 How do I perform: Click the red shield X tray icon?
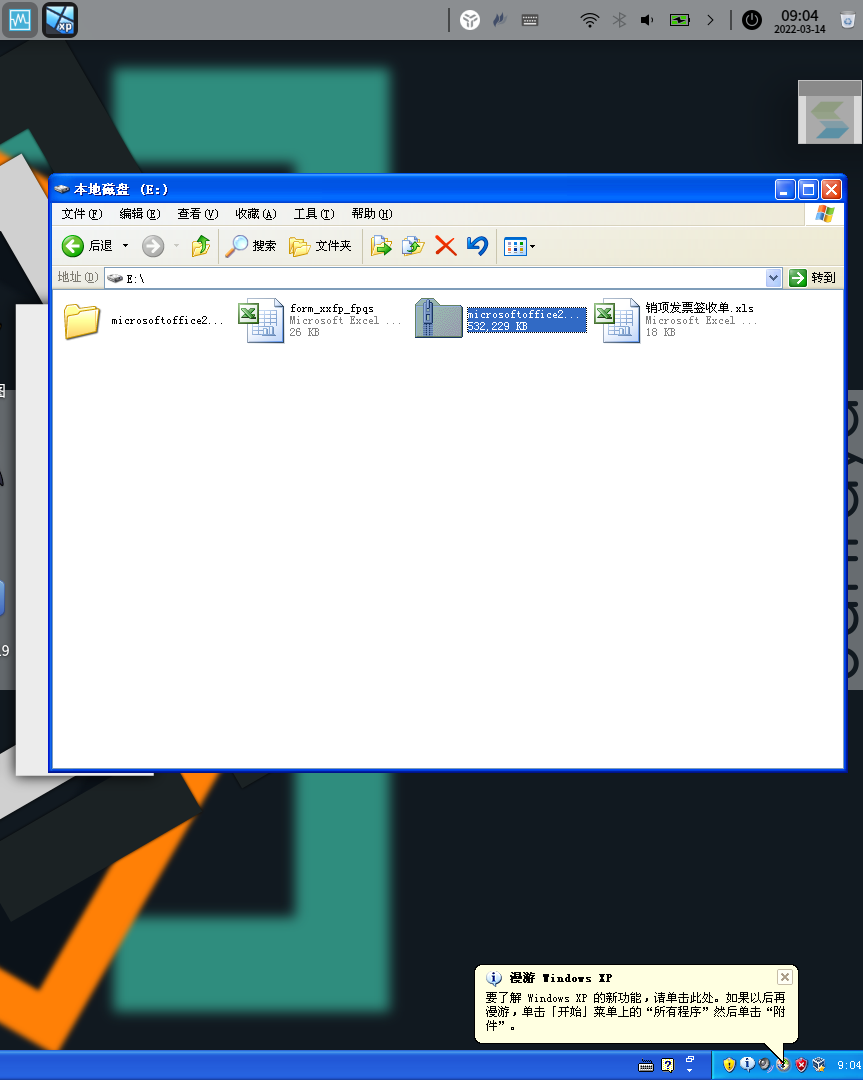[801, 1065]
